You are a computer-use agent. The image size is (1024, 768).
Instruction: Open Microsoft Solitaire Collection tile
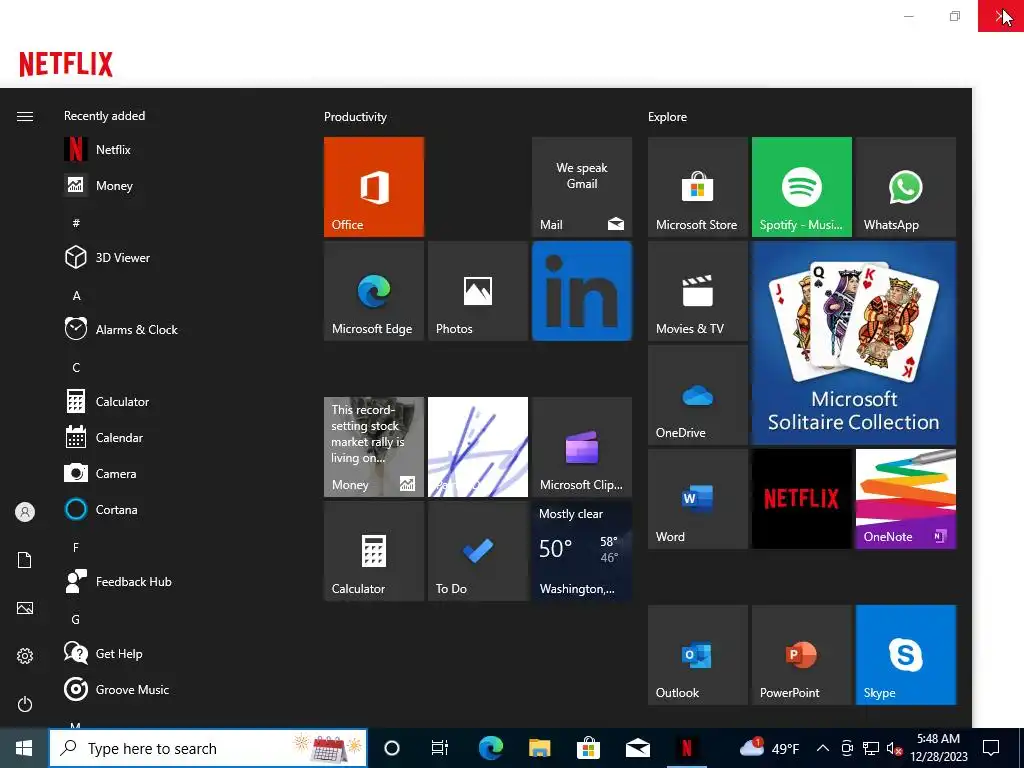pos(854,343)
